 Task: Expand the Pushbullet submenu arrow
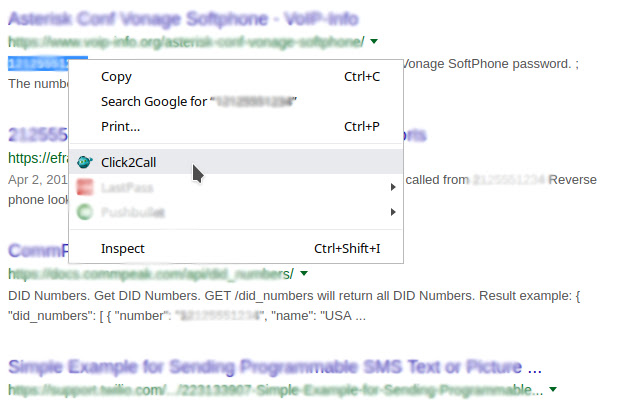(x=393, y=212)
